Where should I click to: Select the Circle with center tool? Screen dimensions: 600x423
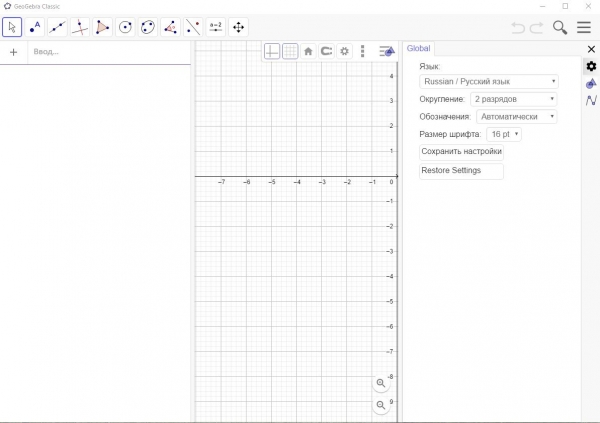pos(125,27)
